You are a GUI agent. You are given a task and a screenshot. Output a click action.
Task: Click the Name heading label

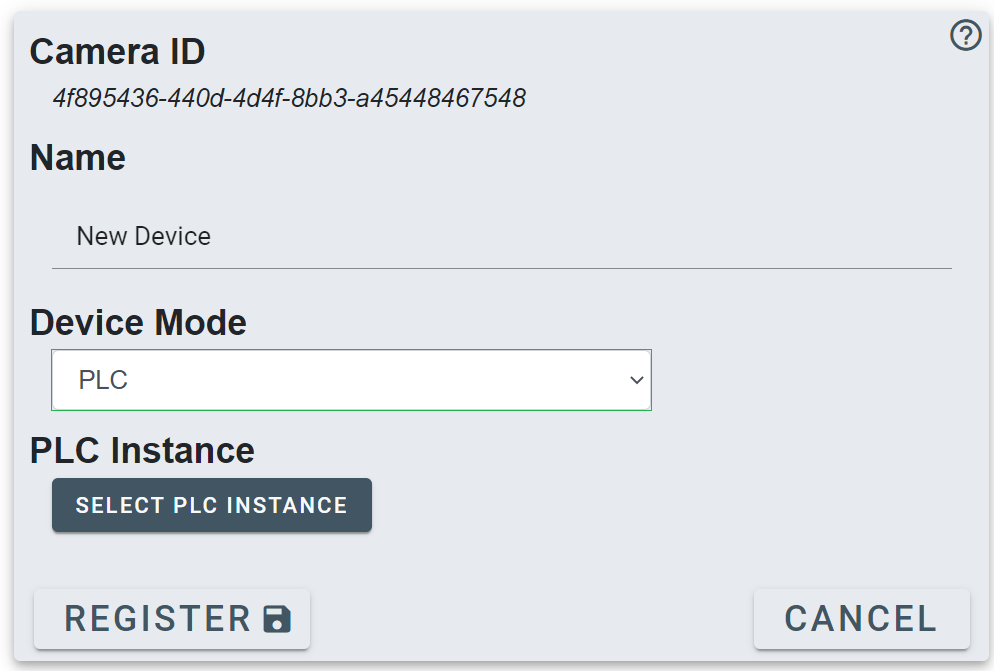[x=78, y=158]
